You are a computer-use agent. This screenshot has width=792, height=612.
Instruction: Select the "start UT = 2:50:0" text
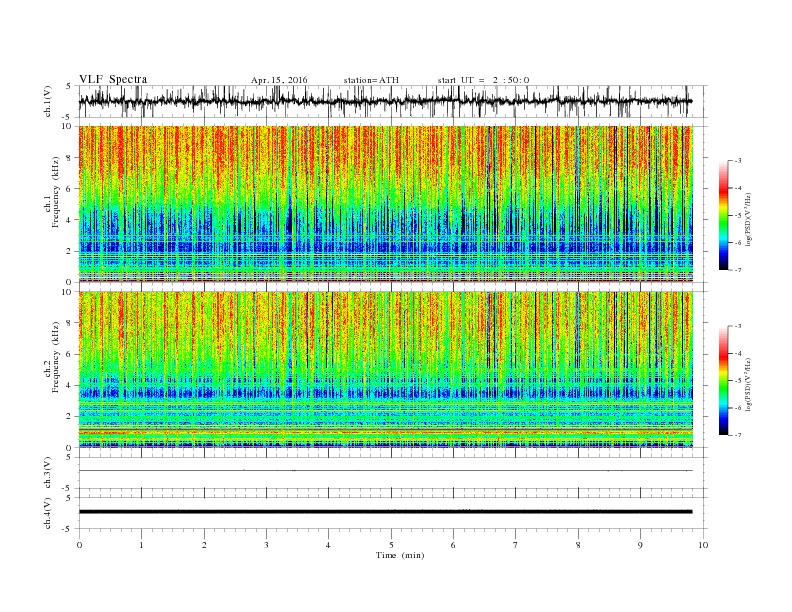click(x=483, y=80)
